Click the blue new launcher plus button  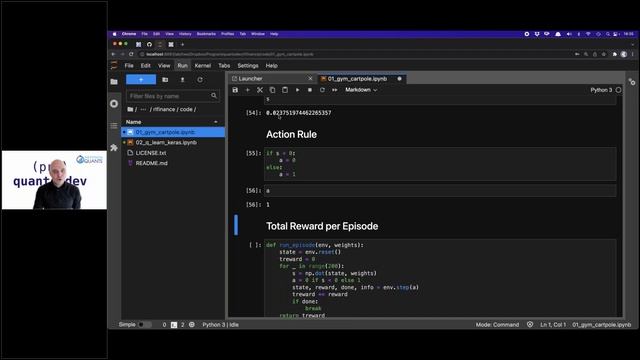click(141, 80)
